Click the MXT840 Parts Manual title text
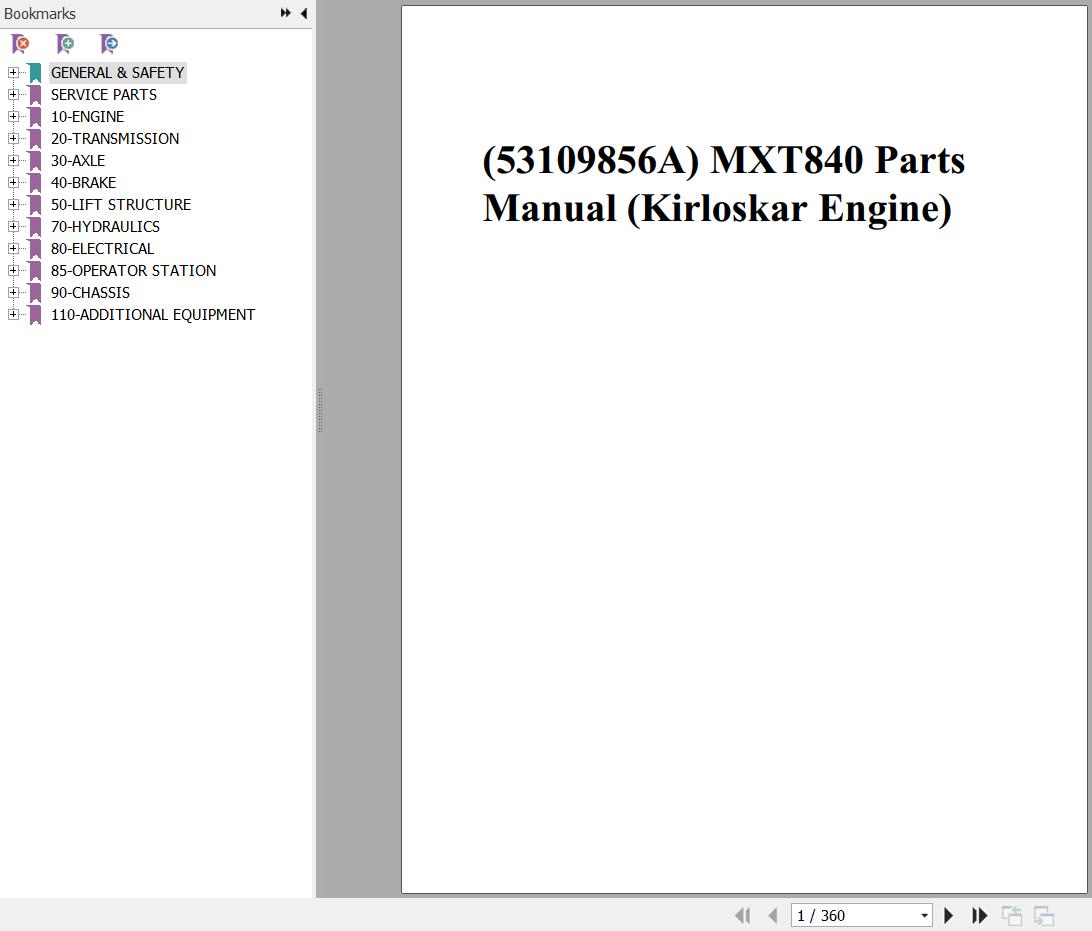 (x=724, y=184)
